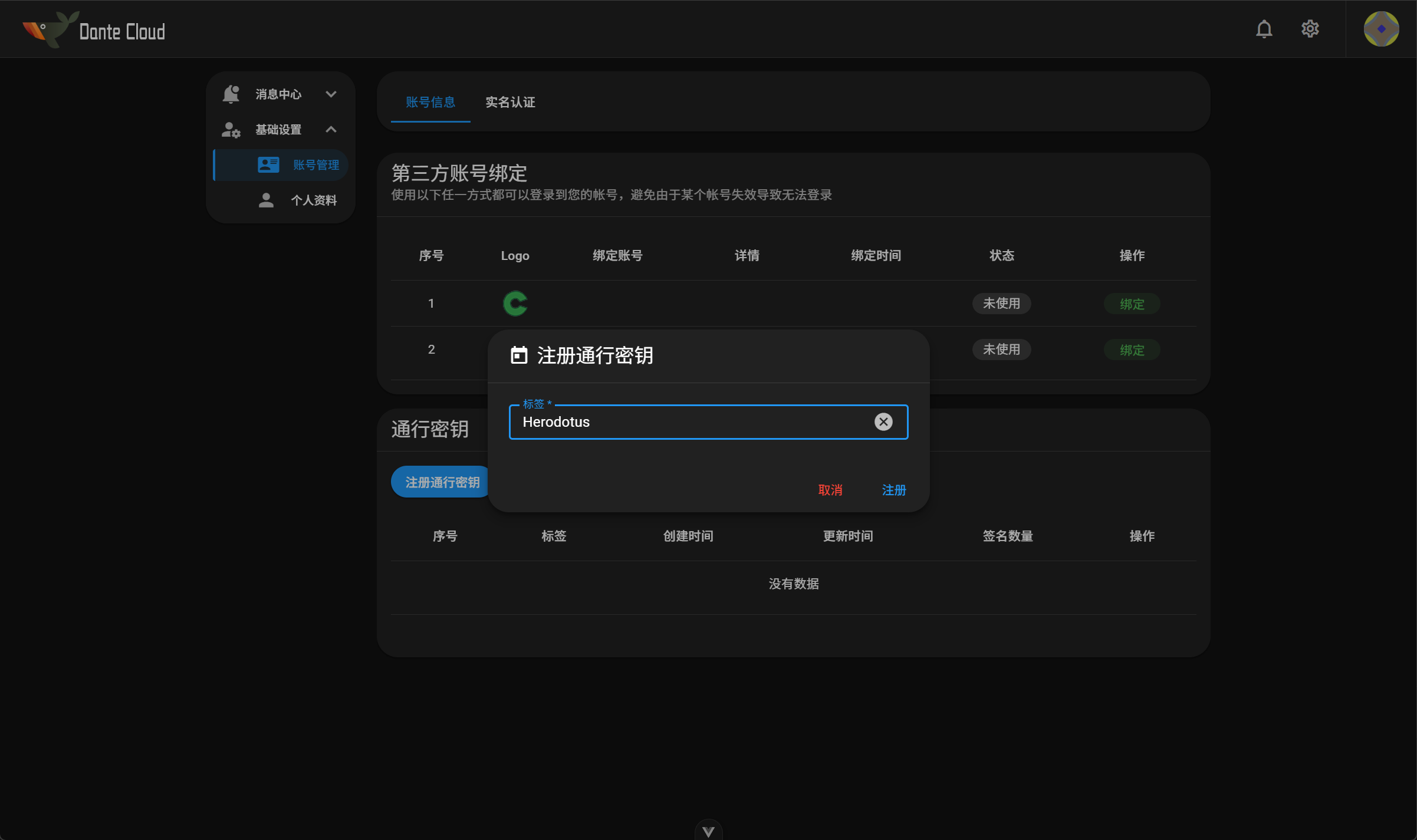Switch to the 实名认证 tab

pyautogui.click(x=509, y=101)
